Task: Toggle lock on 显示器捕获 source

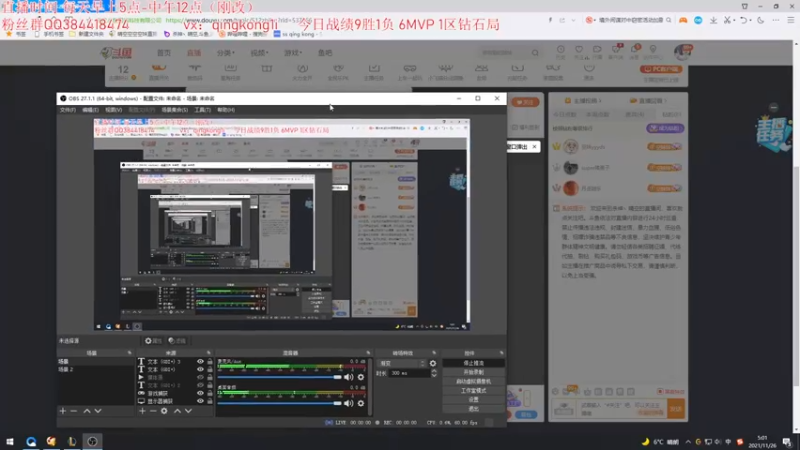Action: click(x=210, y=401)
